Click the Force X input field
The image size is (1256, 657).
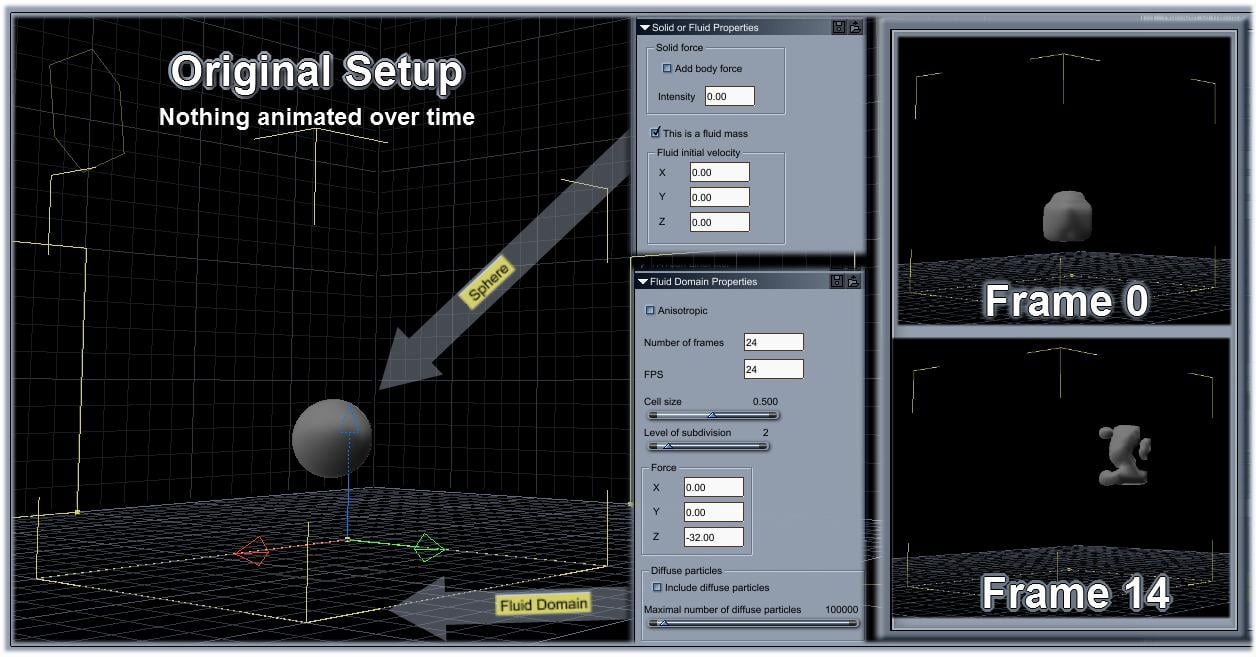point(713,487)
